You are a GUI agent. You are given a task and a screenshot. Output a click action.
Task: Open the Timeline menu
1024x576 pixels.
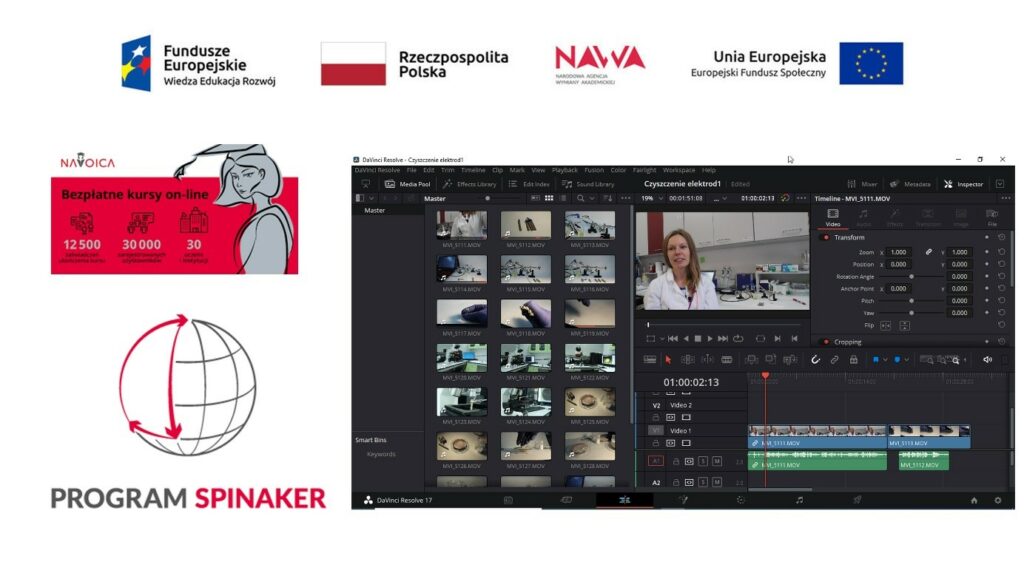473,170
